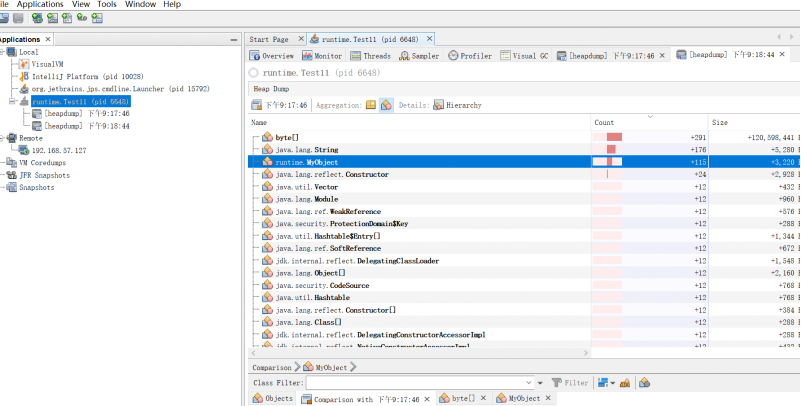Viewport: 801px width, 406px height.
Task: Switch to the Threads tab
Action: 370,56
